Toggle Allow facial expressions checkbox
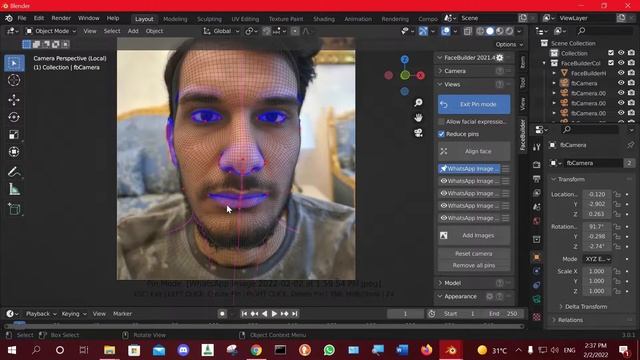 click(x=441, y=122)
